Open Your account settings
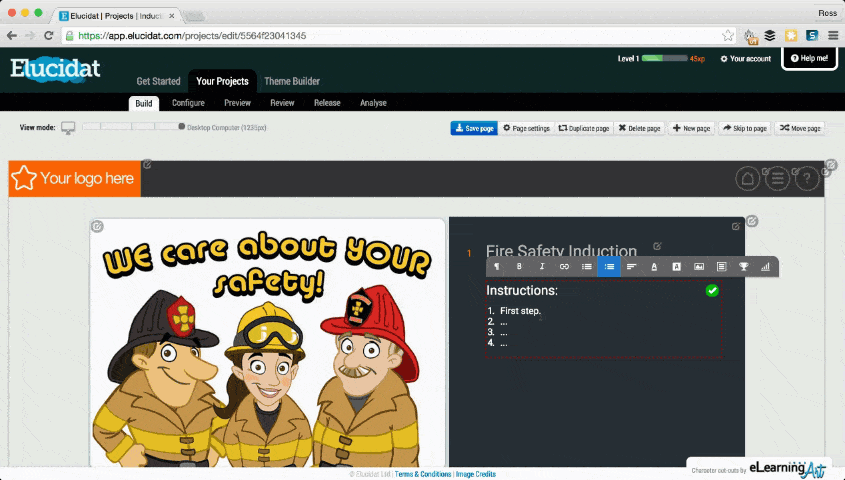This screenshot has width=845, height=480. [x=746, y=59]
